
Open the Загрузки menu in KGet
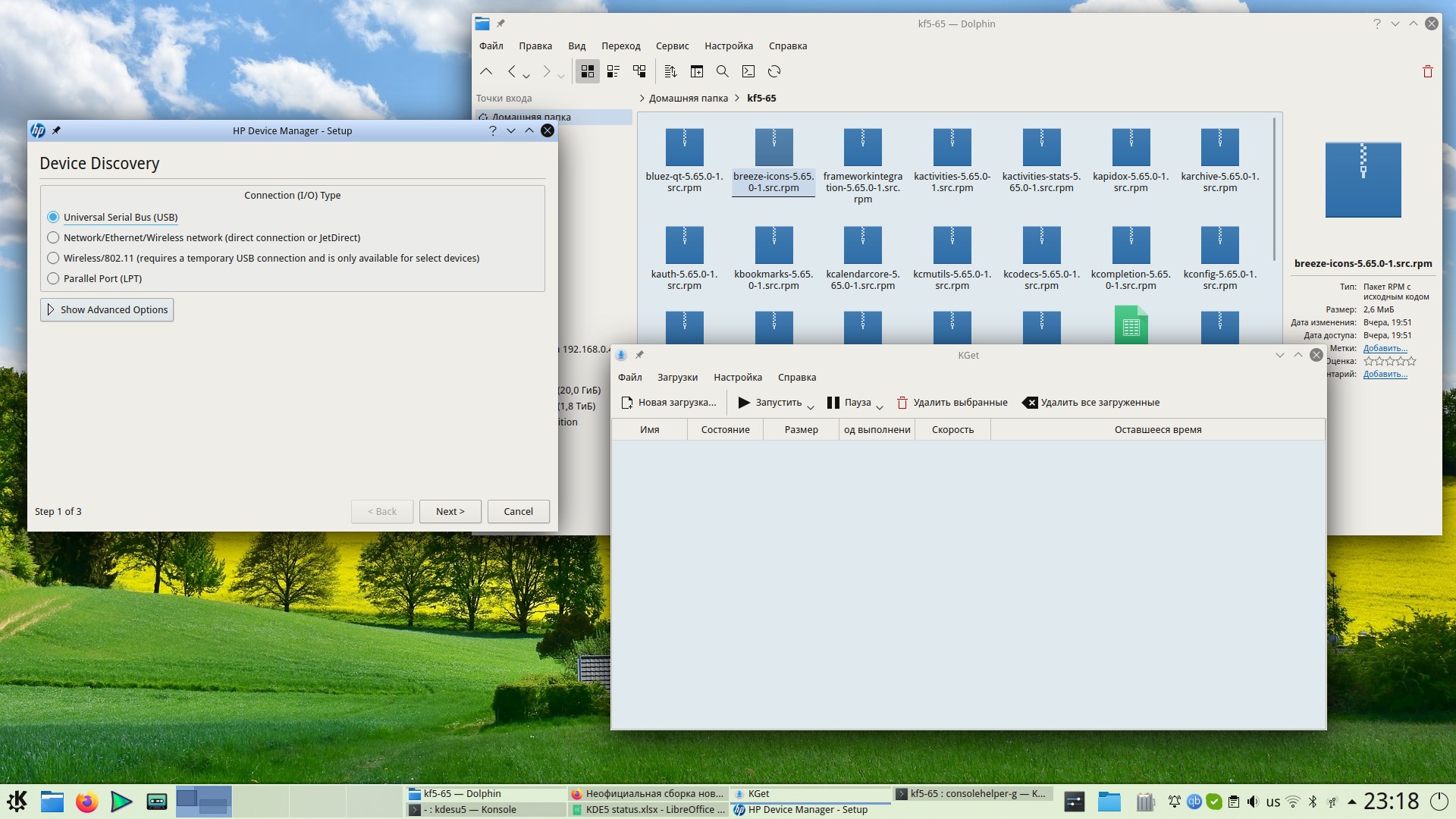click(x=676, y=378)
